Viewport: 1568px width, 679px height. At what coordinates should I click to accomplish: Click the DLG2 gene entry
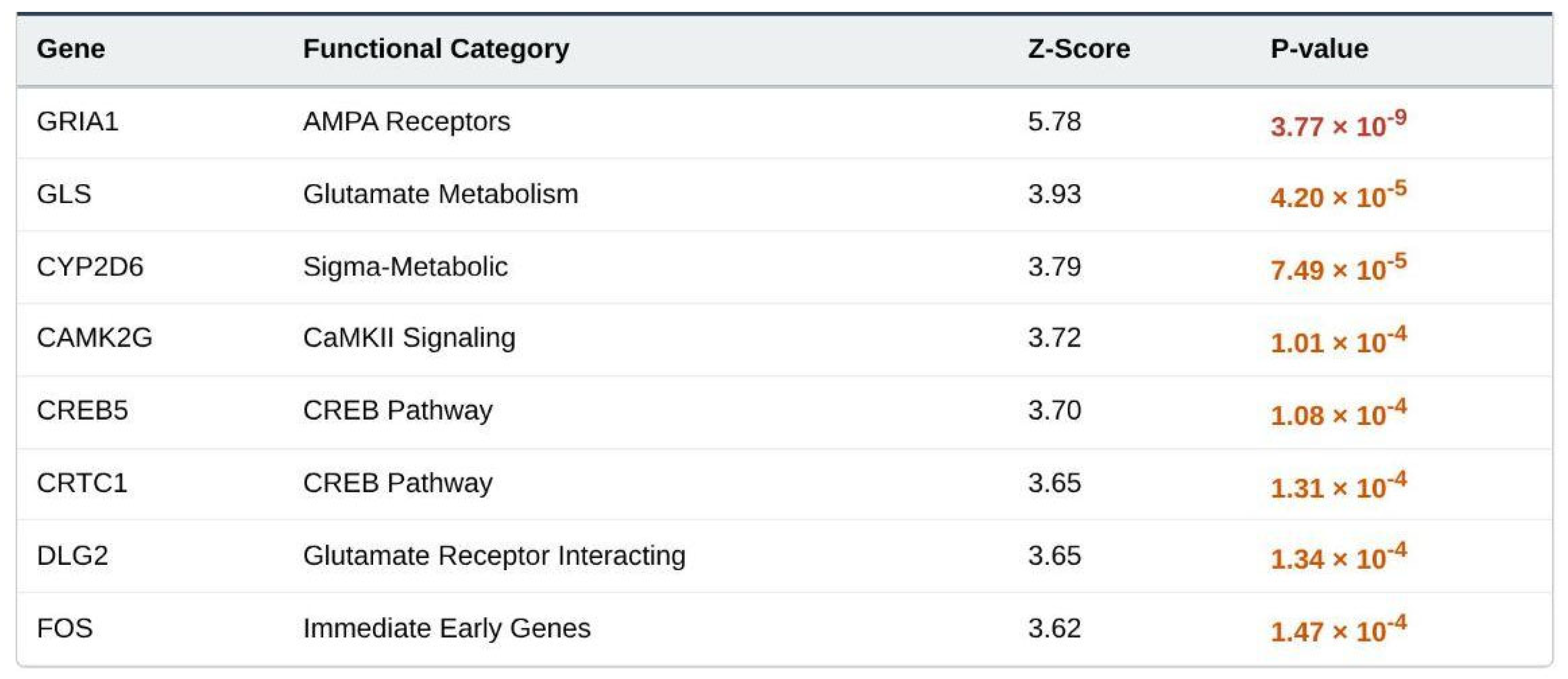tap(72, 555)
